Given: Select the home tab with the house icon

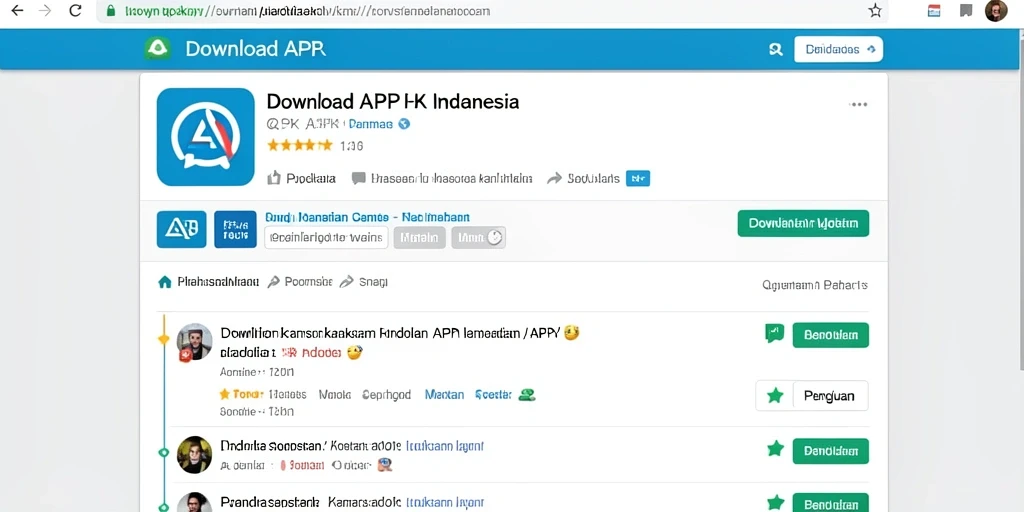Looking at the screenshot, I should click(208, 282).
